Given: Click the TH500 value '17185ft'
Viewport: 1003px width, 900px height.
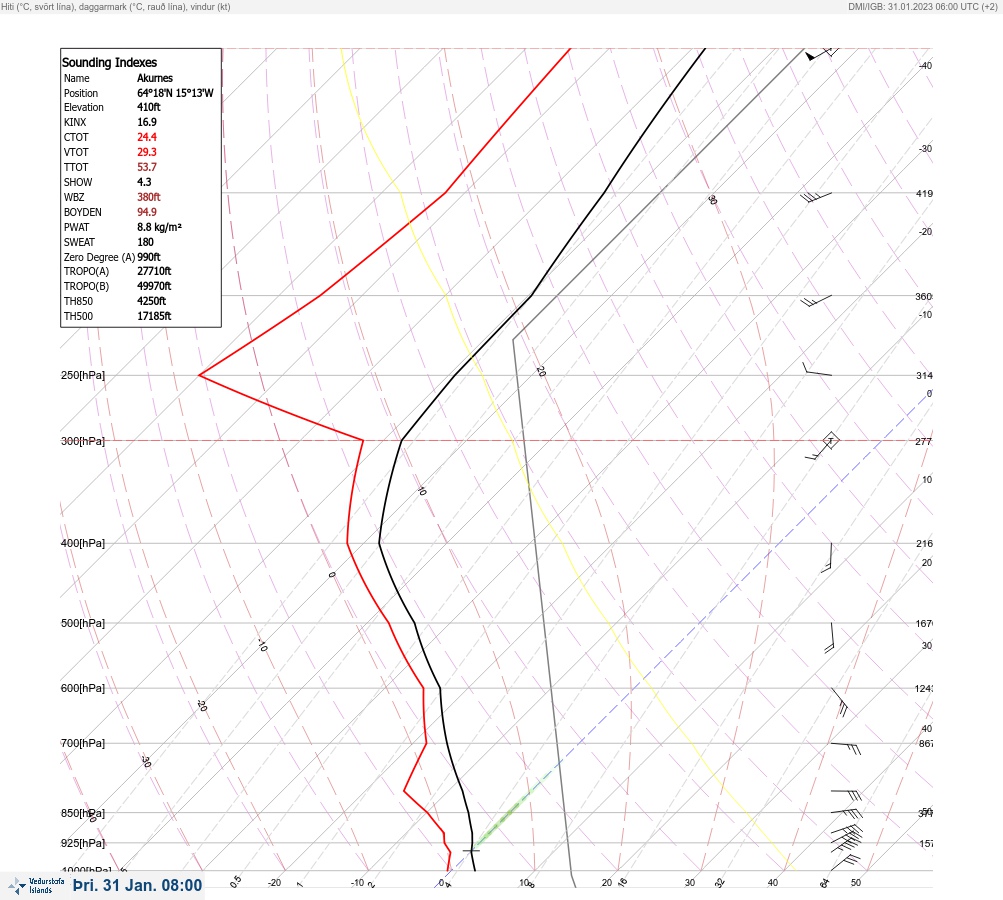Looking at the screenshot, I should click(154, 316).
